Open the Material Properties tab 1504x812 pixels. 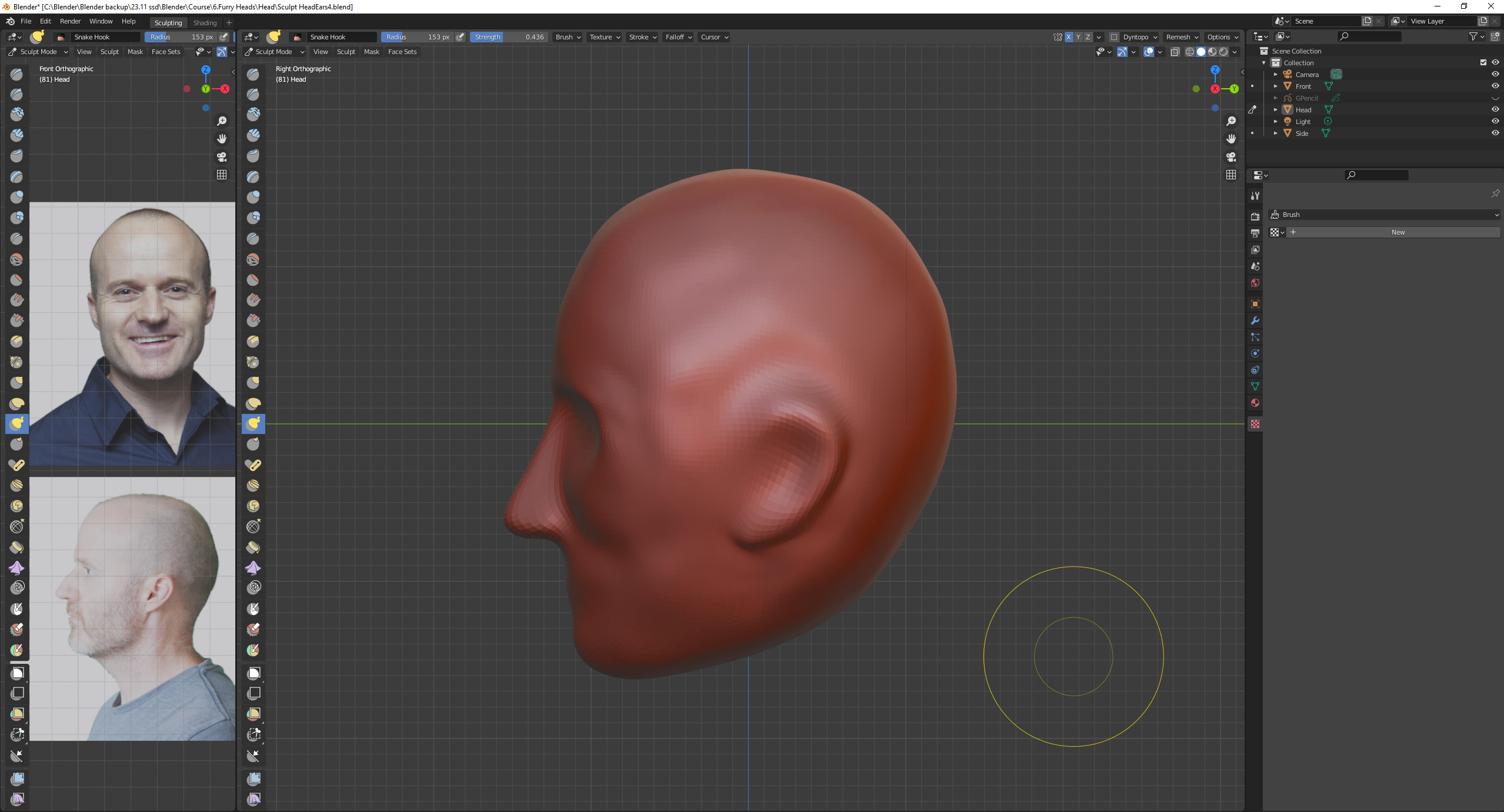pos(1255,403)
